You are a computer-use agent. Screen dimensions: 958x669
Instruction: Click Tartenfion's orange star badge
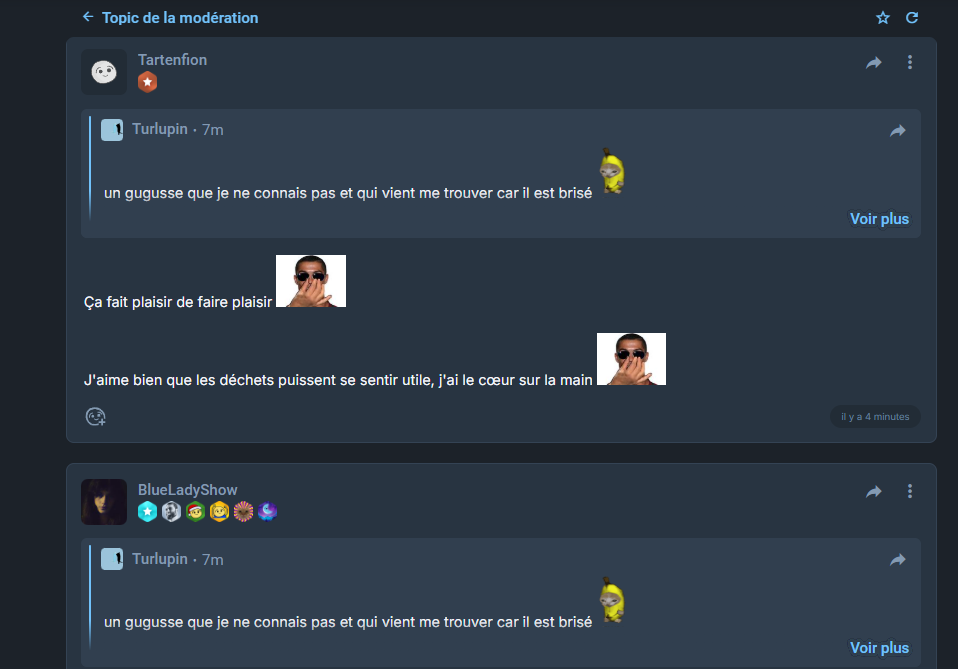click(x=147, y=82)
